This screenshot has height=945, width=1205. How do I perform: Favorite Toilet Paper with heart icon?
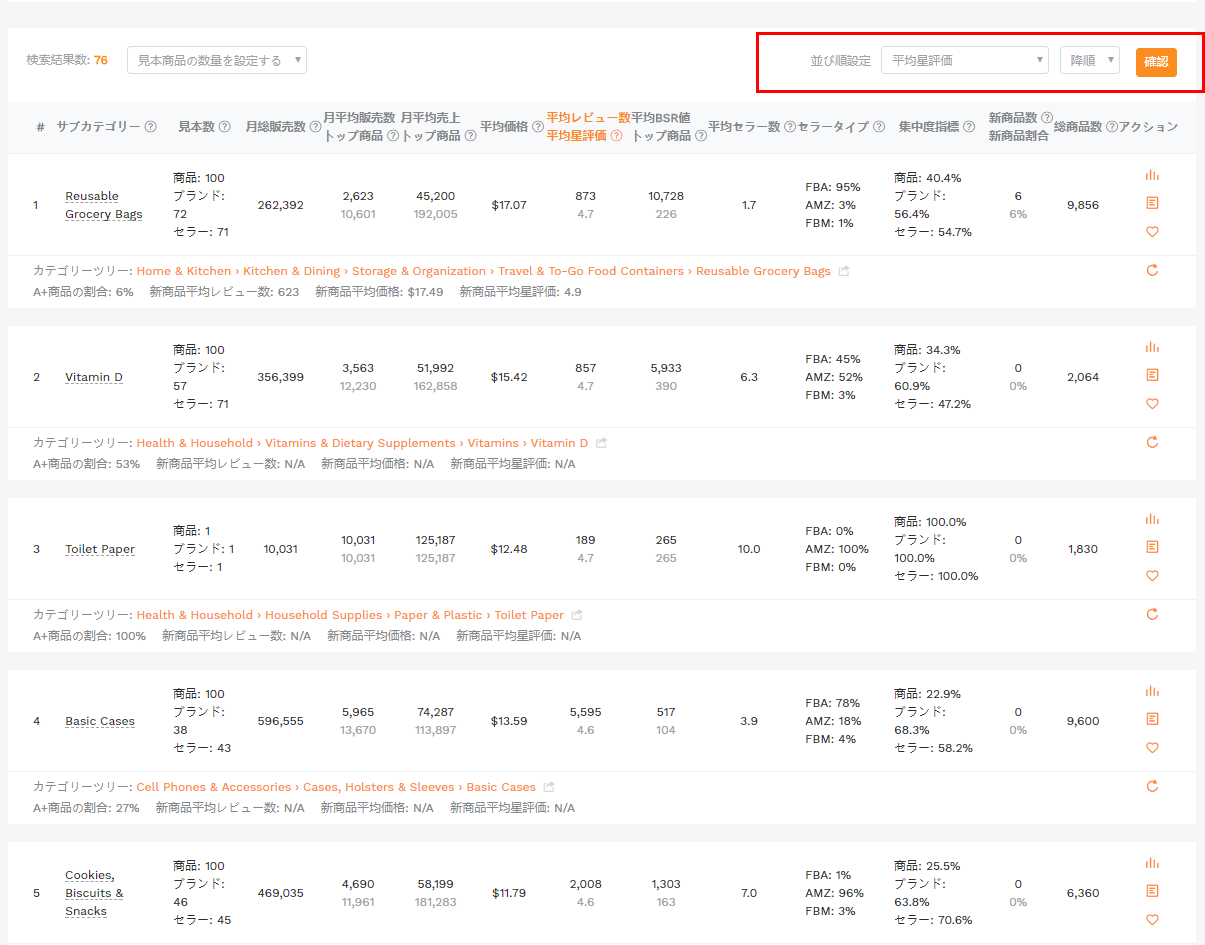pyautogui.click(x=1152, y=576)
